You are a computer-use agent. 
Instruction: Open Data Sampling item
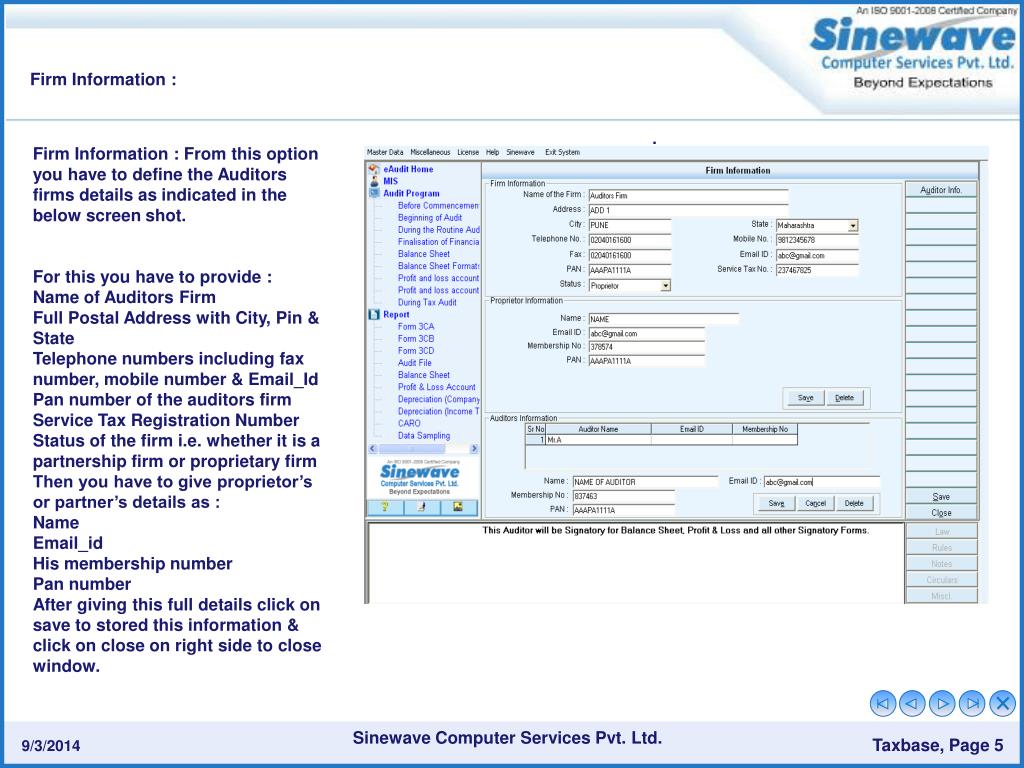tap(424, 436)
